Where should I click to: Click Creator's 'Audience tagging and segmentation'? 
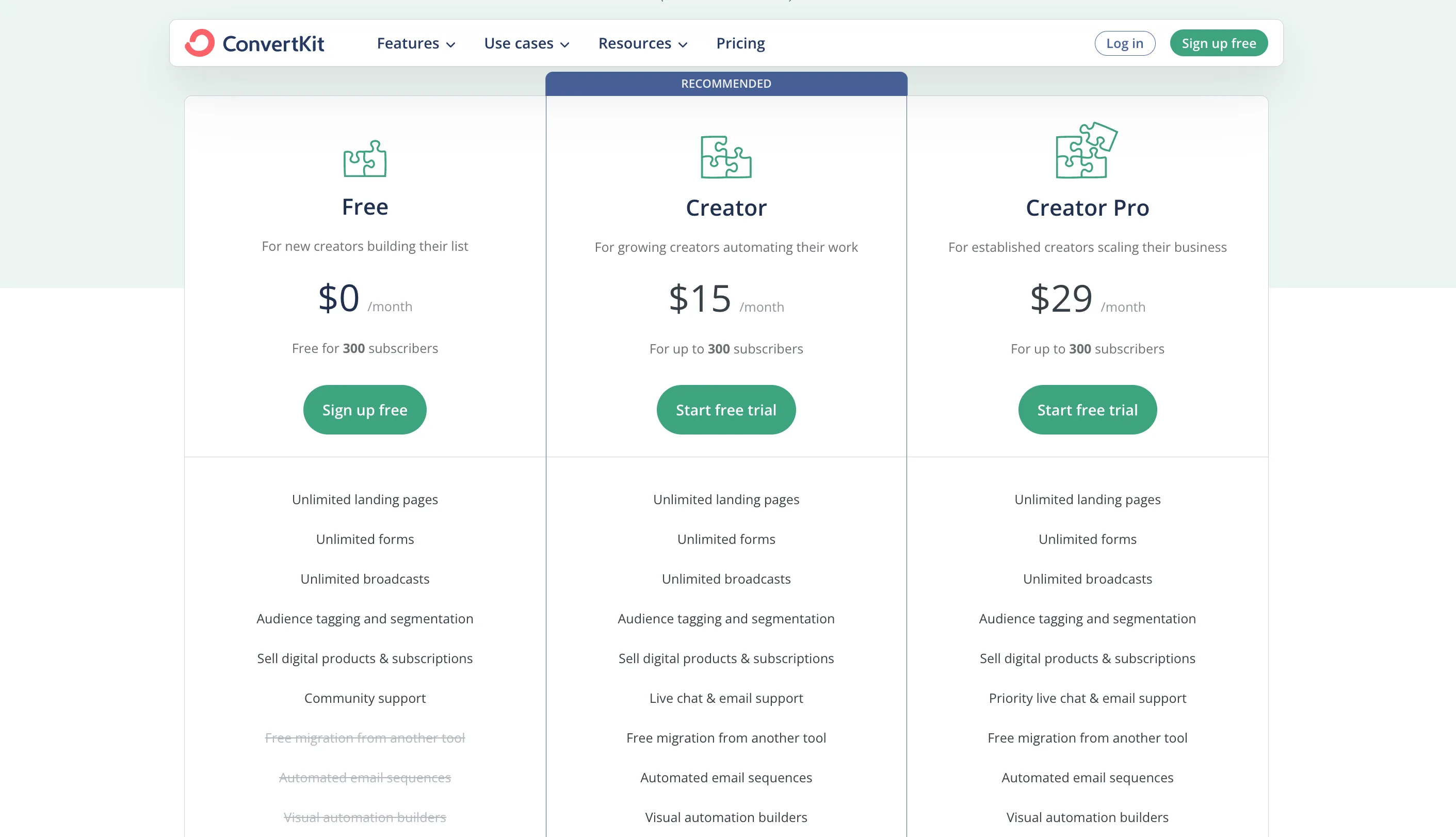click(726, 619)
